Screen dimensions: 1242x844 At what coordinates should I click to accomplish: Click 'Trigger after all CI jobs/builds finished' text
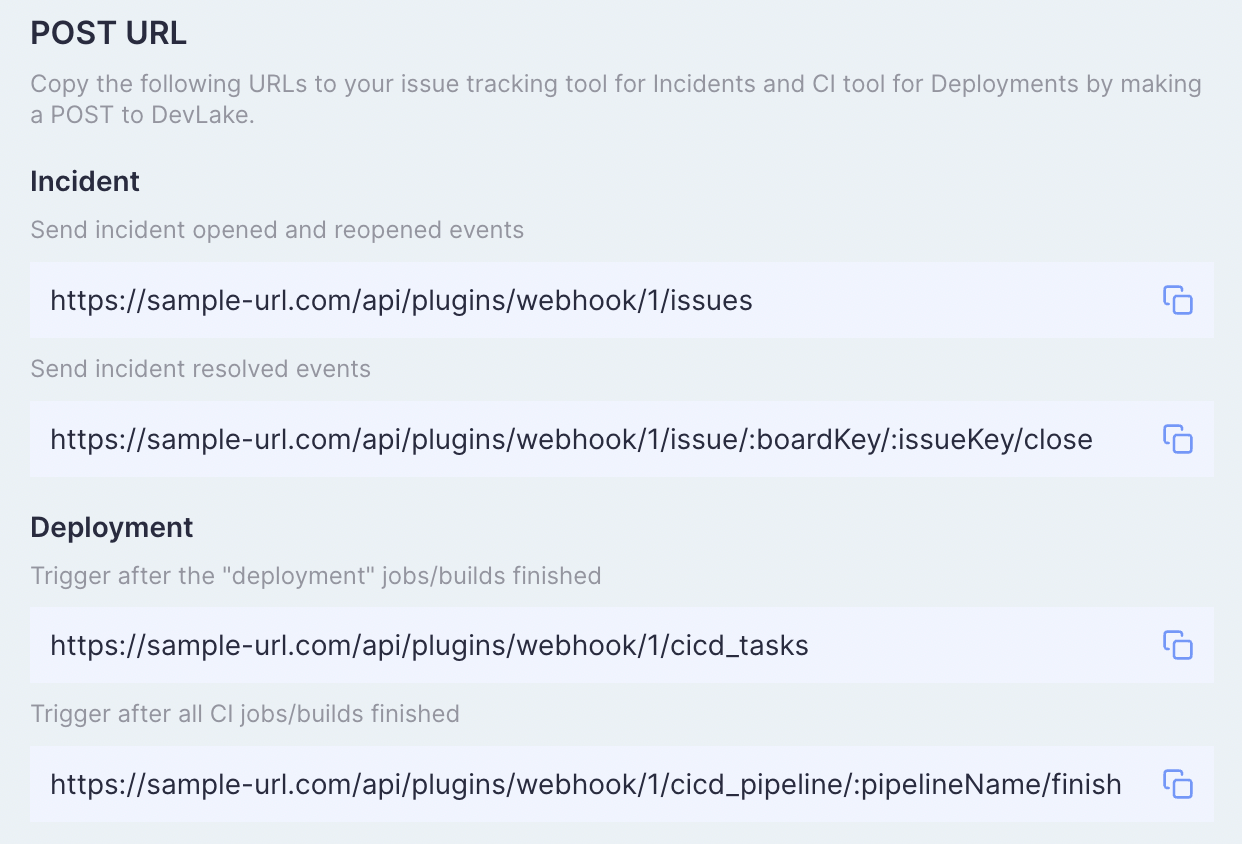[x=245, y=714]
